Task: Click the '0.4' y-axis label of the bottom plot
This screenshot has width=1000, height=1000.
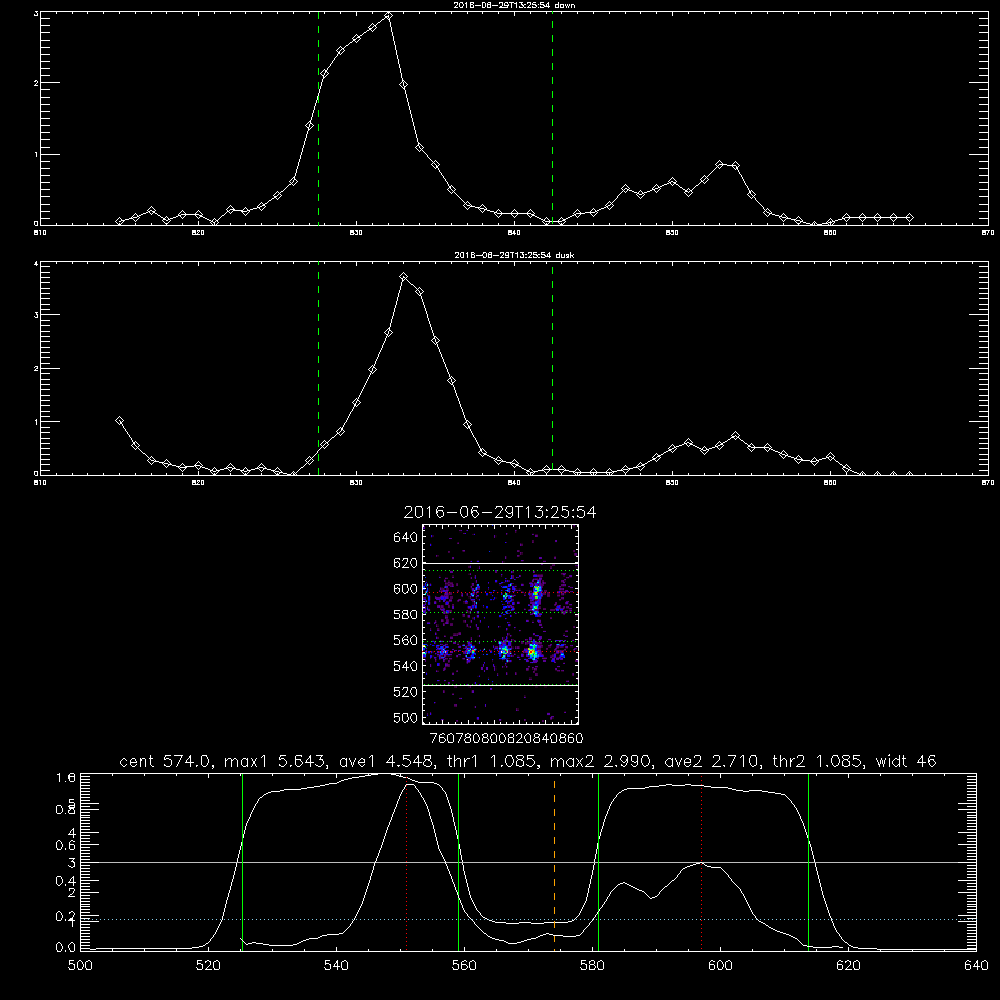Action: point(66,881)
